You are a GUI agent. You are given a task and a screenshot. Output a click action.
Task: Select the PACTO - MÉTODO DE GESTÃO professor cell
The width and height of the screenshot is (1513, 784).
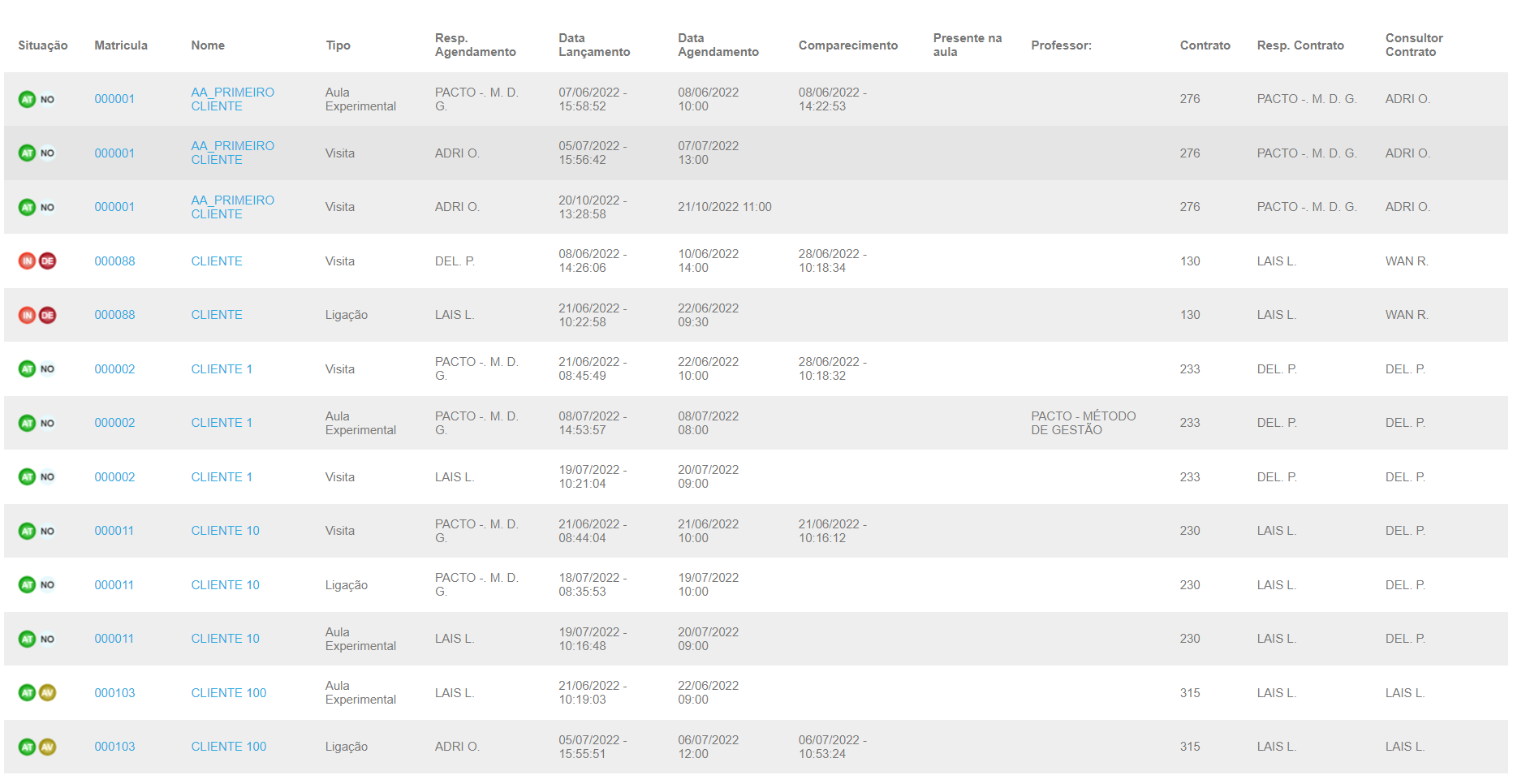click(x=1084, y=423)
